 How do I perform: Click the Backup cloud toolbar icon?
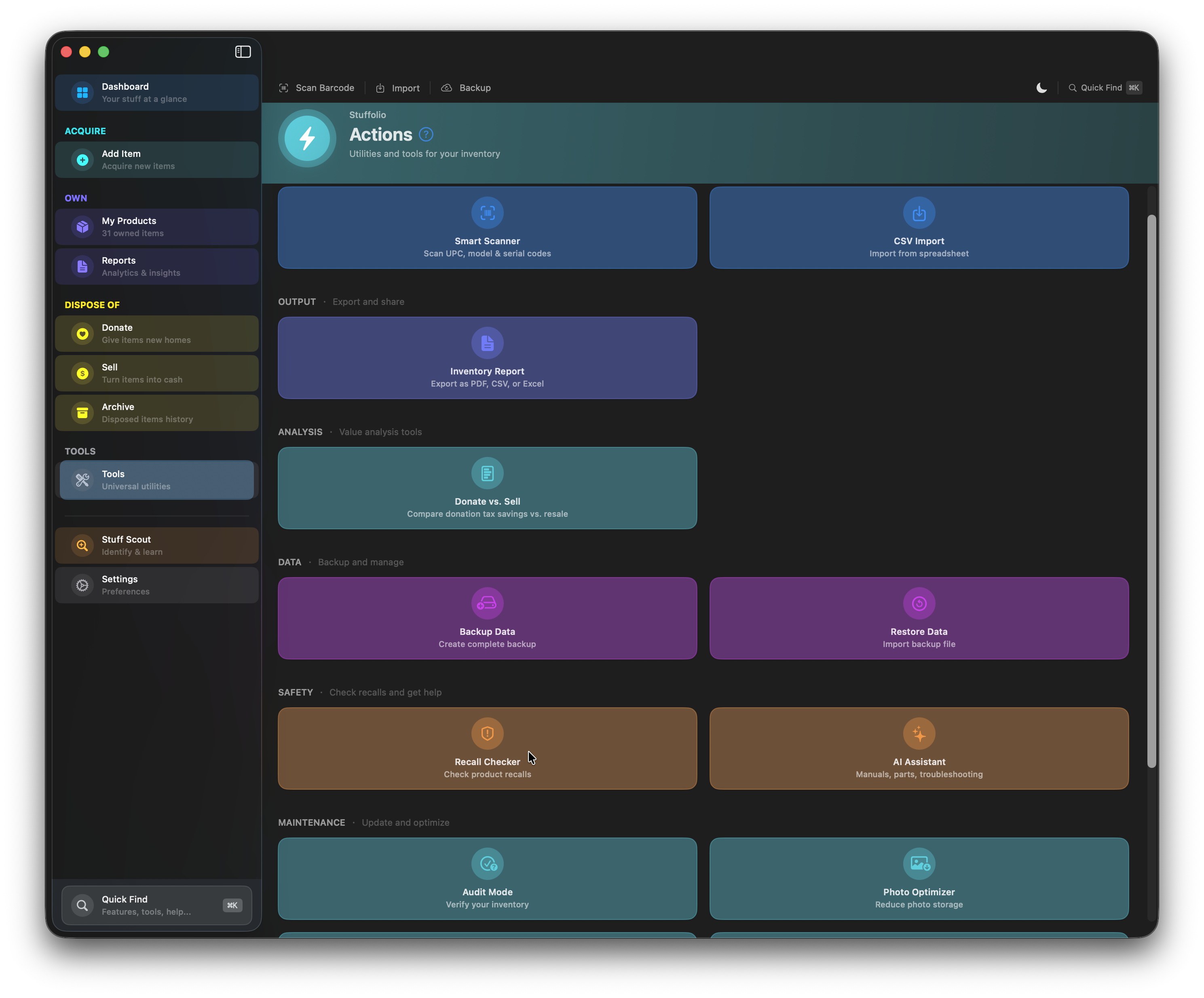(447, 88)
